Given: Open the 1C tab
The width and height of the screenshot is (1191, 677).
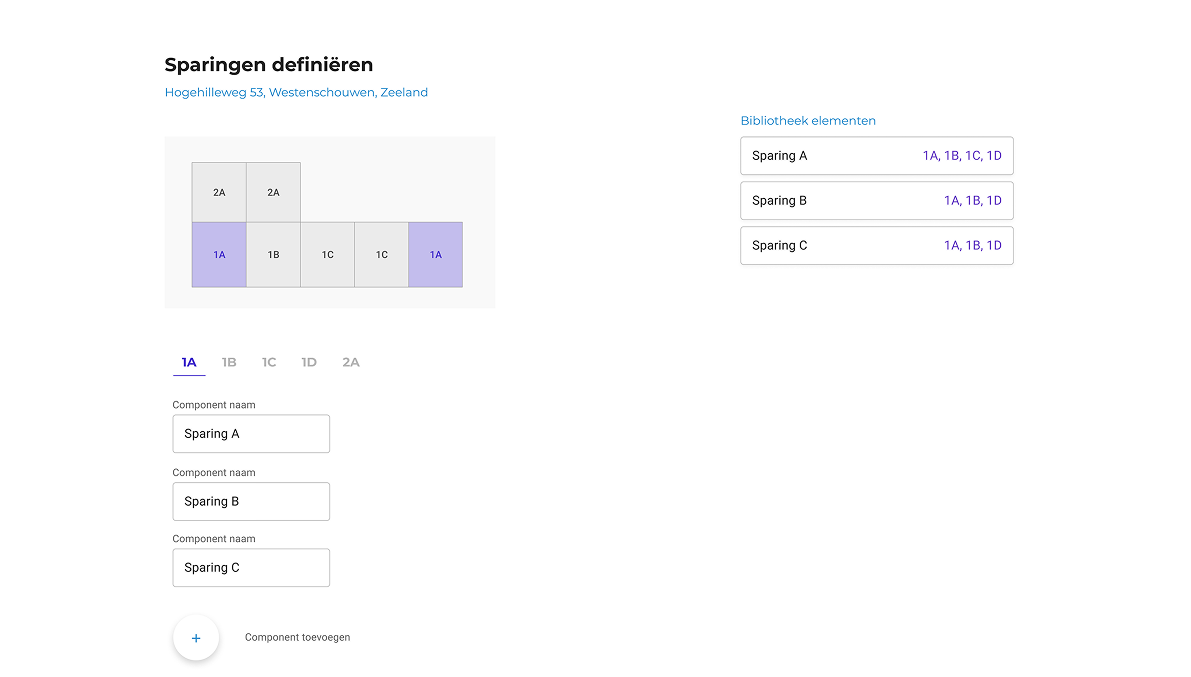Looking at the screenshot, I should 269,362.
